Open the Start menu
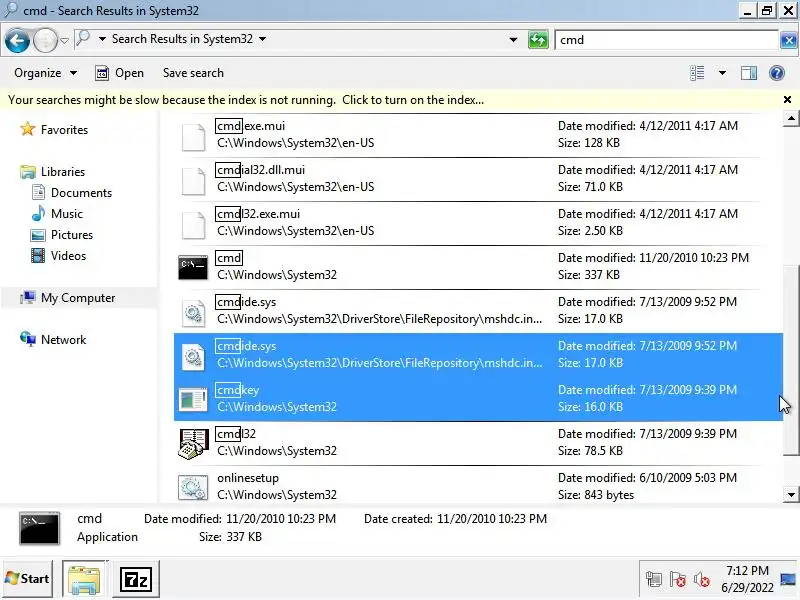 28,579
